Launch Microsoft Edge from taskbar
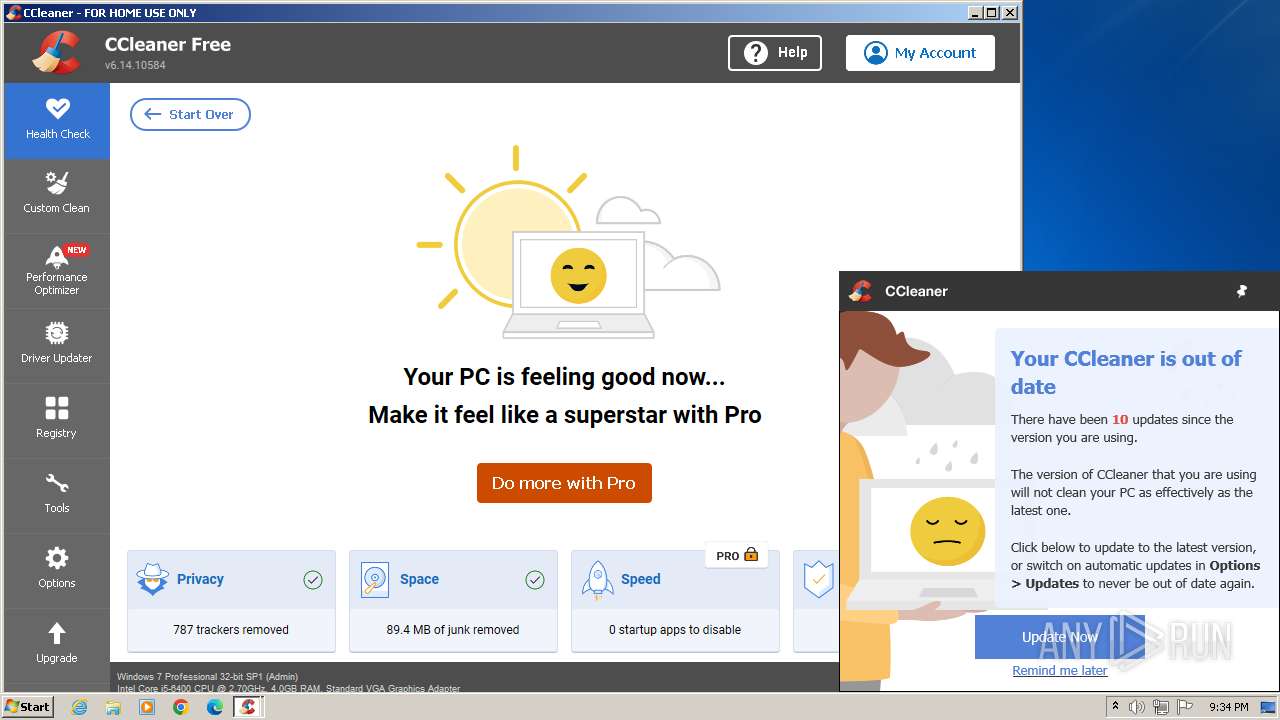Screen dimensions: 1280x720 [x=215, y=707]
